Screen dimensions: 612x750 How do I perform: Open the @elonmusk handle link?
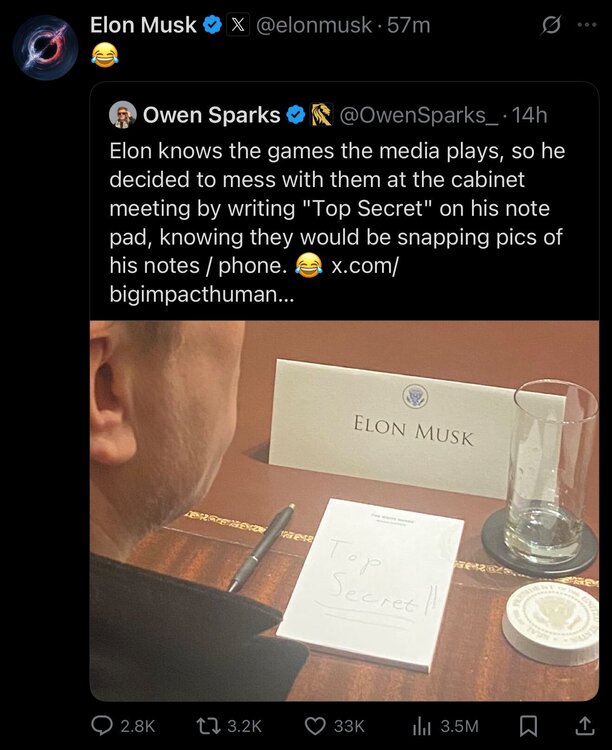point(315,26)
